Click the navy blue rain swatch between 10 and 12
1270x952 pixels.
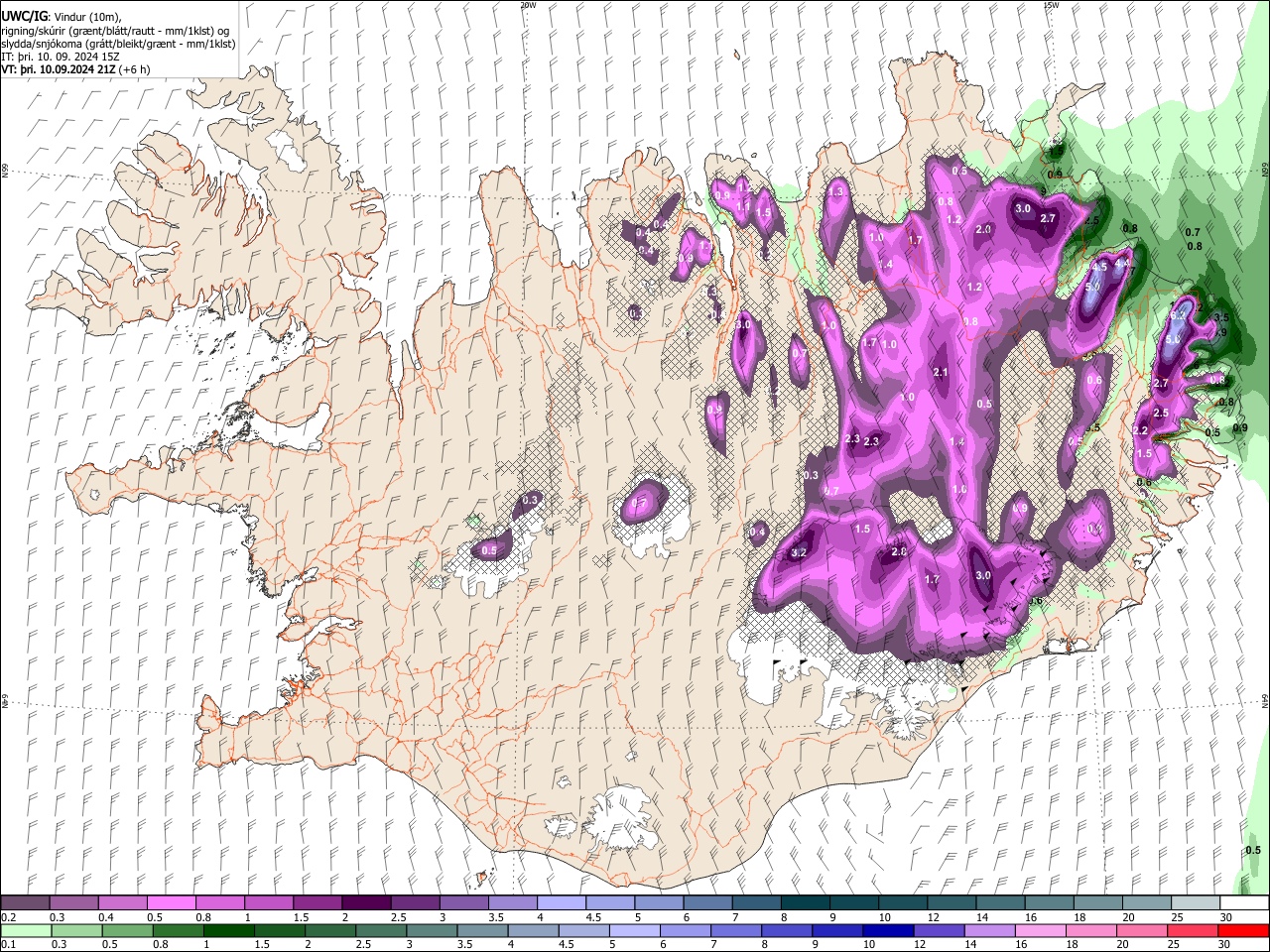pyautogui.click(x=887, y=930)
